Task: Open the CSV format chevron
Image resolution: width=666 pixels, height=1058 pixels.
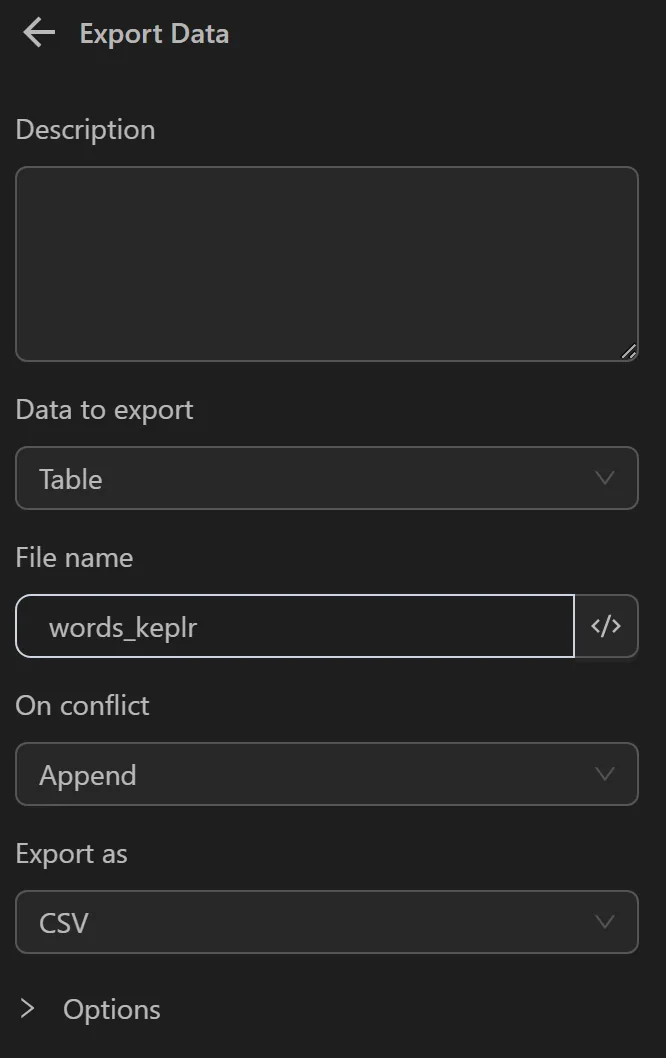Action: [604, 922]
